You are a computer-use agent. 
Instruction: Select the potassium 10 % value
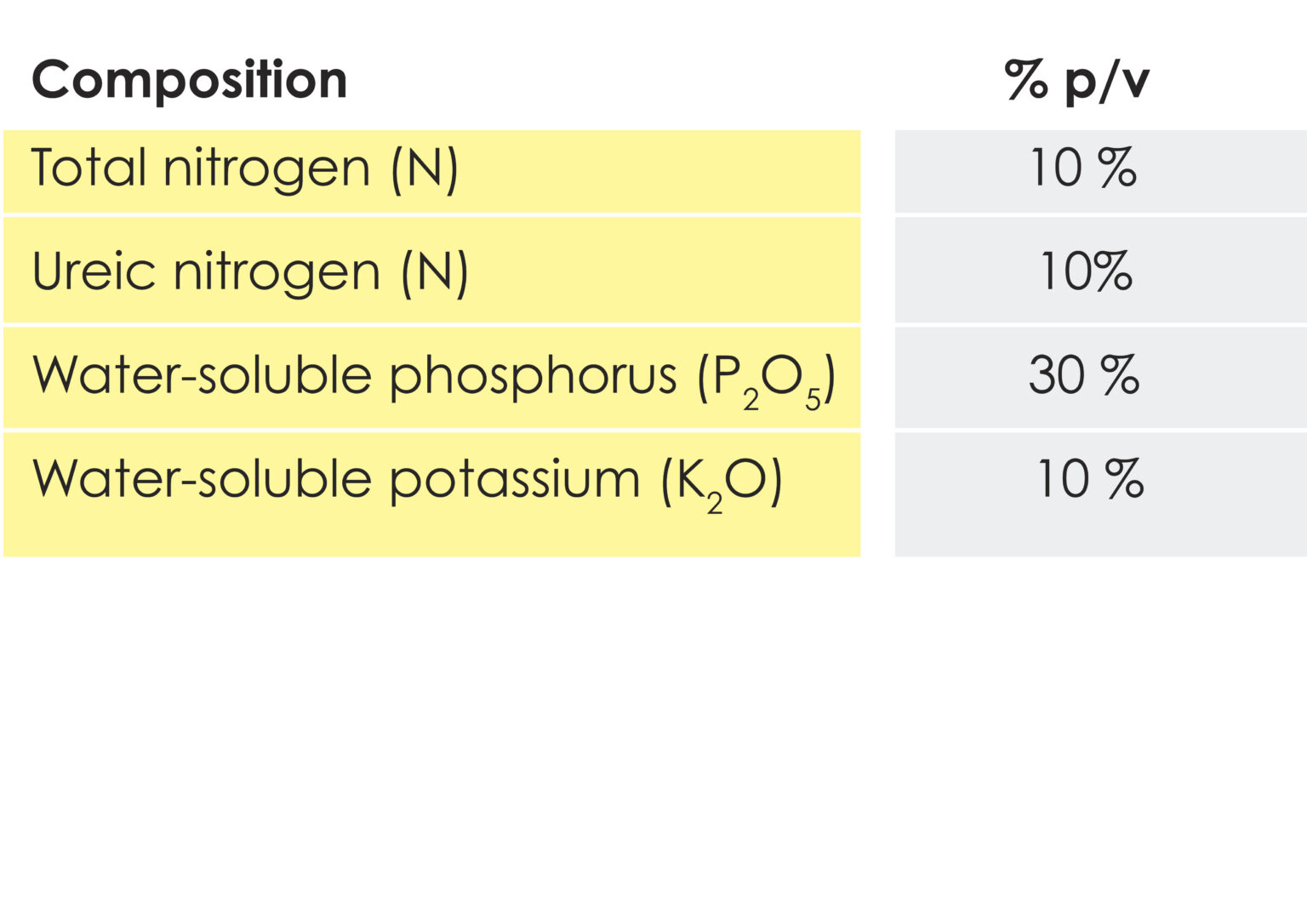(1089, 479)
